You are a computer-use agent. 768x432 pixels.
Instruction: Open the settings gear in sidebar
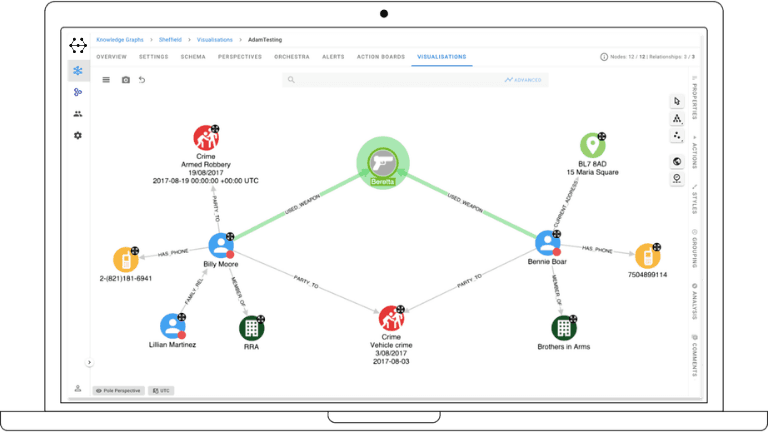pyautogui.click(x=78, y=135)
